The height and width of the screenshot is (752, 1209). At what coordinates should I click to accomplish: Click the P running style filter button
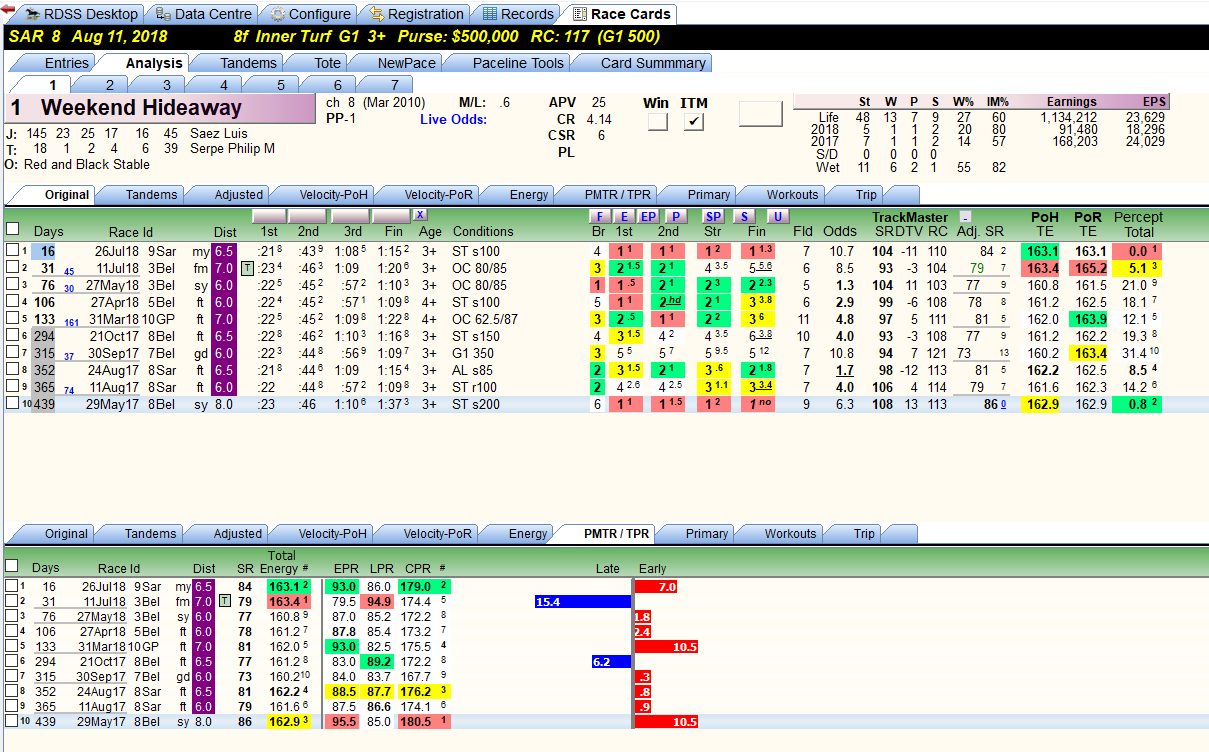tap(675, 216)
